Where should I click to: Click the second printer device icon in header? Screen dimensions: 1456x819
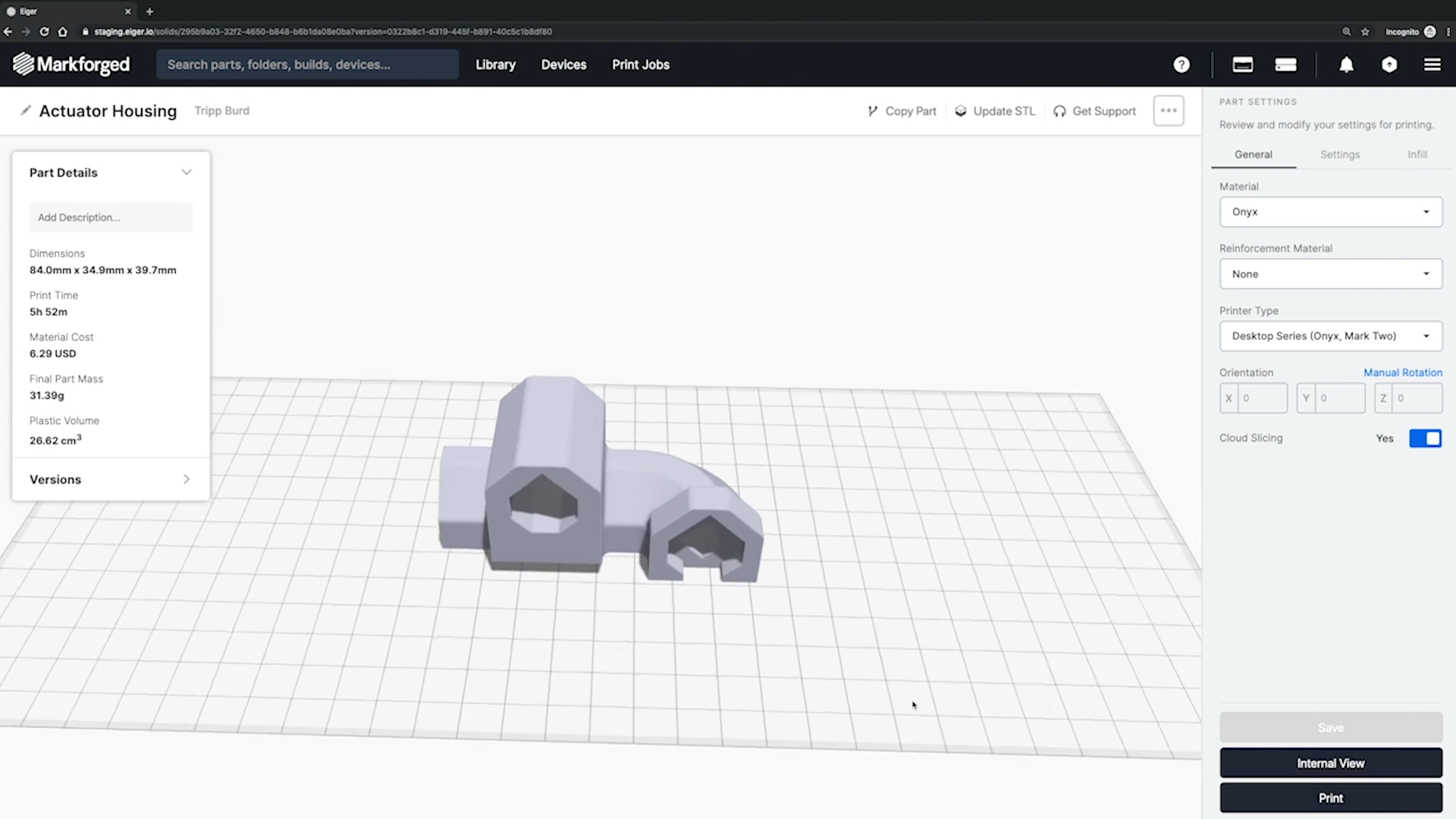[x=1285, y=64]
